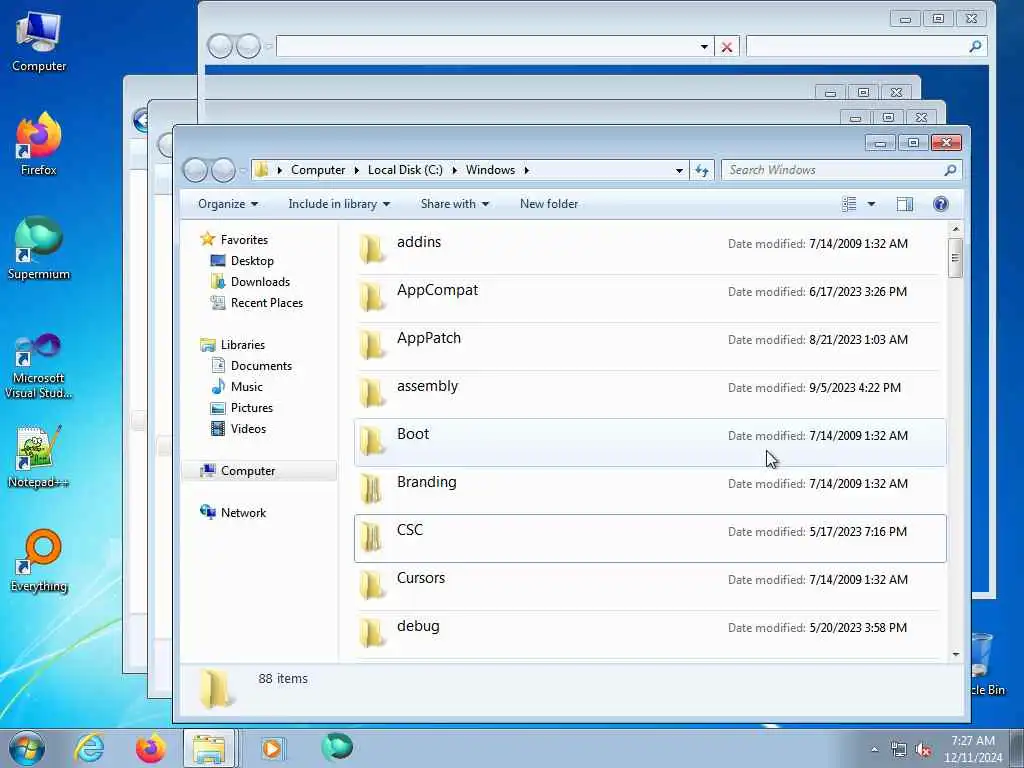Open Microsoft Visual Studio desktop shortcut
Viewport: 1024px width, 768px height.
(39, 366)
